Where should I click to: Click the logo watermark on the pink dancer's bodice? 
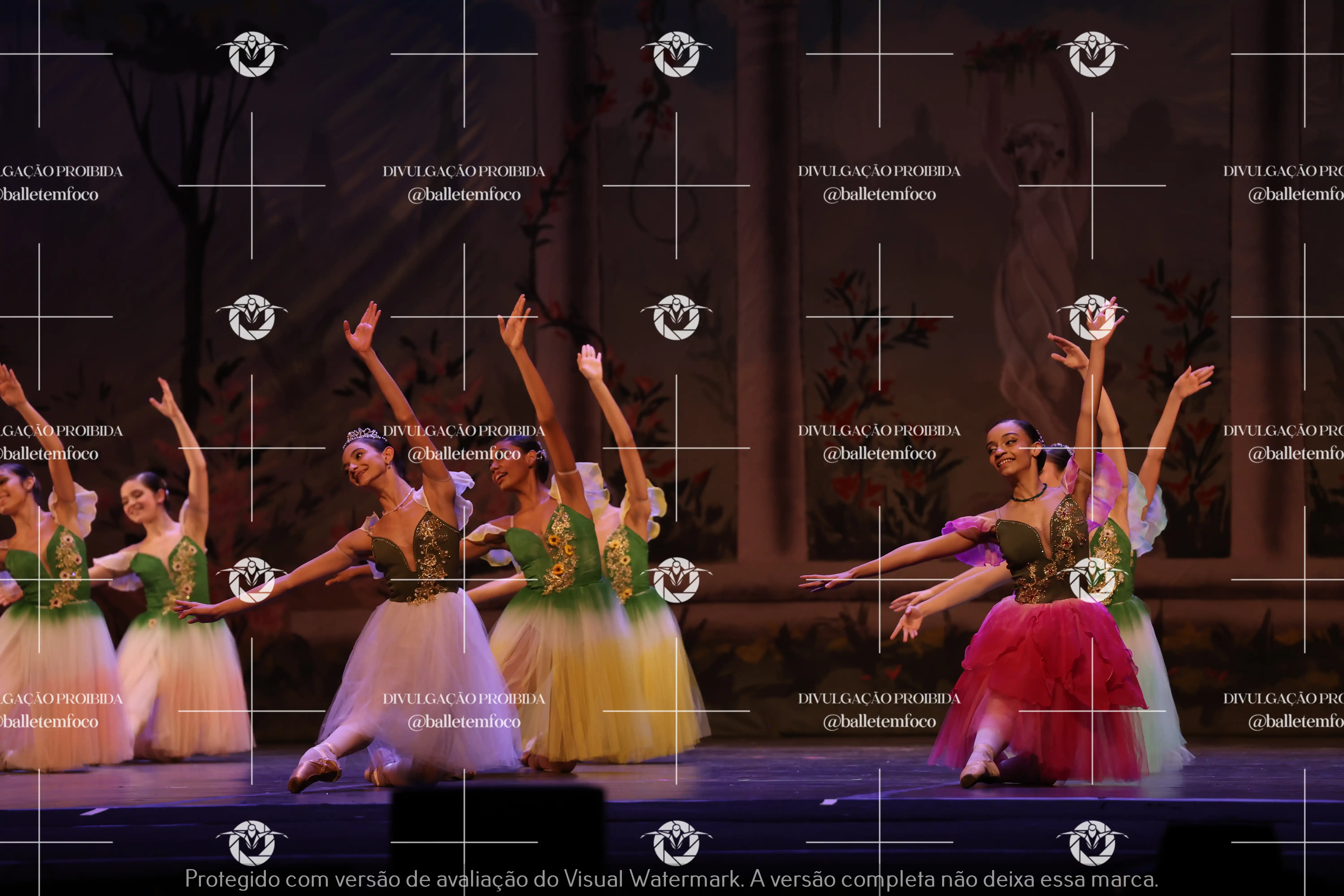pyautogui.click(x=1092, y=580)
